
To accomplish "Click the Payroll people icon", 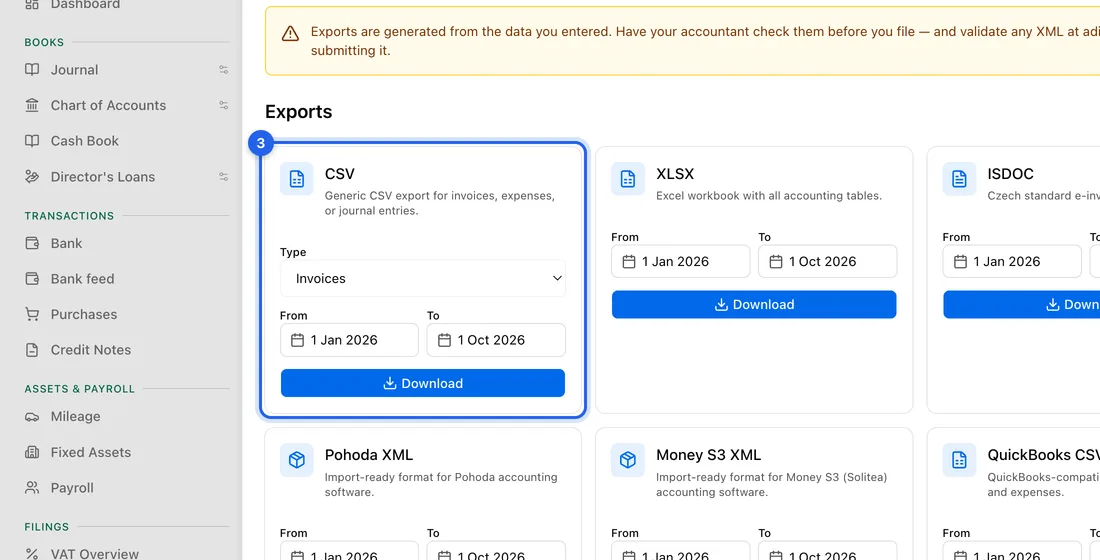I will pyautogui.click(x=32, y=488).
